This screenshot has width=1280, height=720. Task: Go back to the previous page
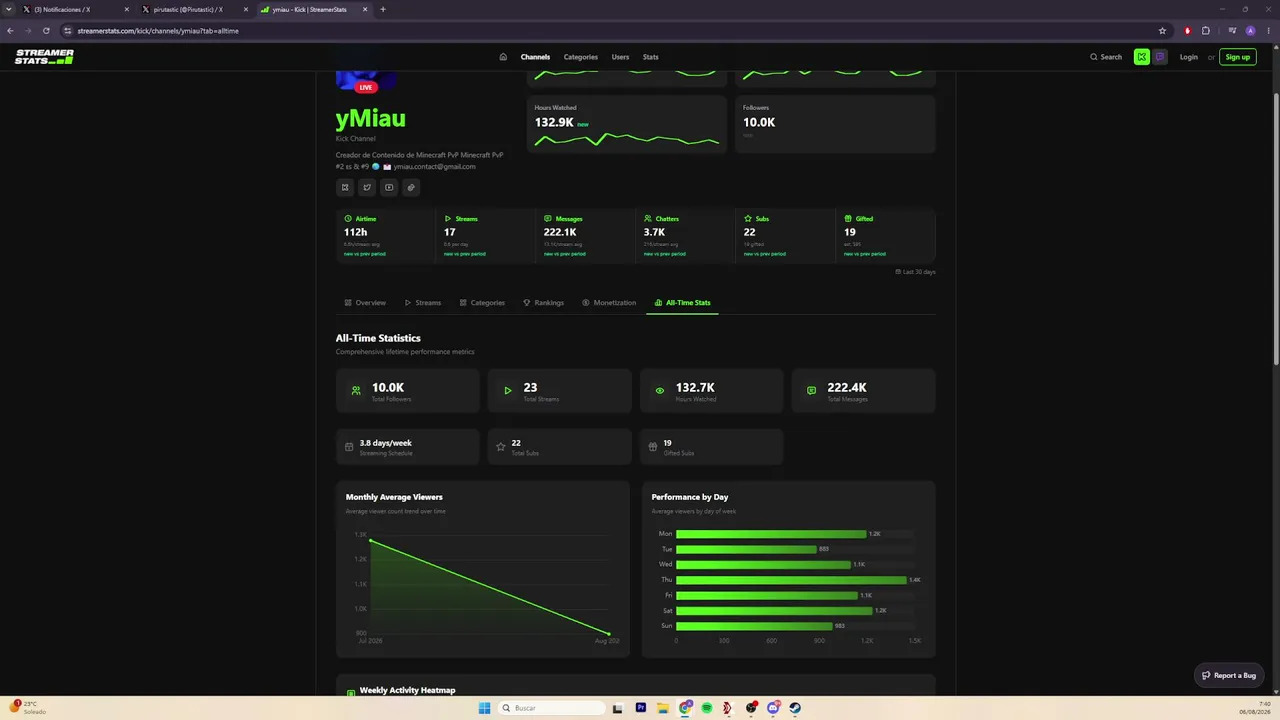tap(10, 31)
